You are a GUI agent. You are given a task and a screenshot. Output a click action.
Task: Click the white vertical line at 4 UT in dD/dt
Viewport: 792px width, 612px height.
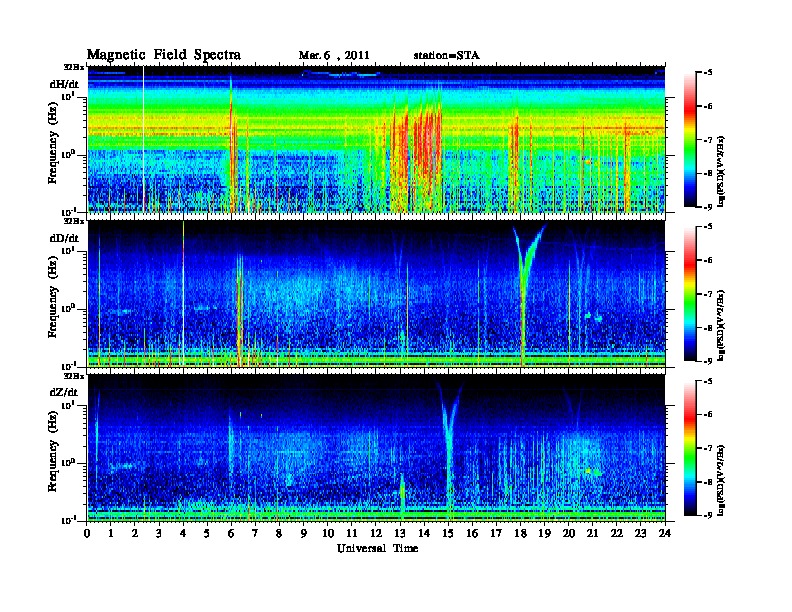183,293
